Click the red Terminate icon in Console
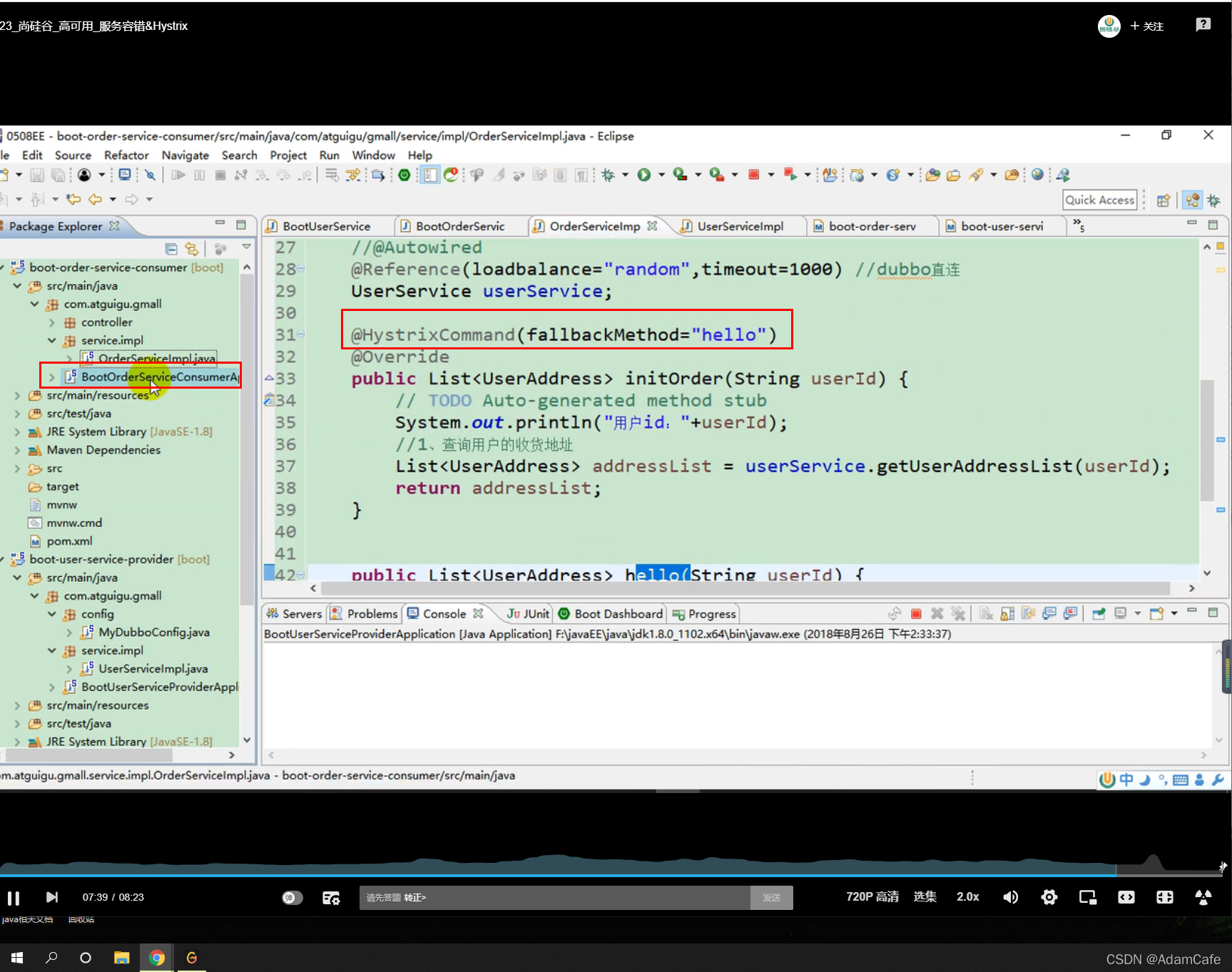This screenshot has width=1232, height=972. tap(917, 613)
